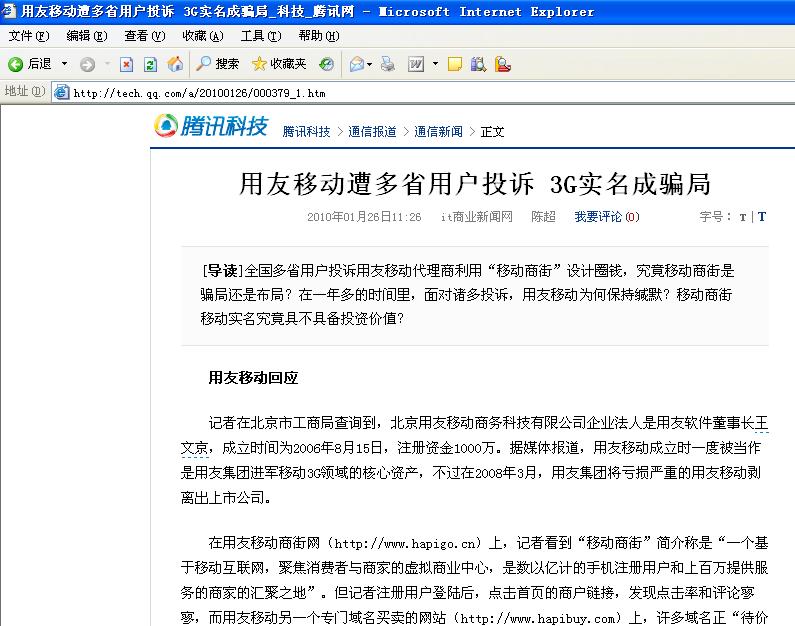795x626 pixels.
Task: Expand the Edit with Word dropdown arrow
Action: (435, 64)
